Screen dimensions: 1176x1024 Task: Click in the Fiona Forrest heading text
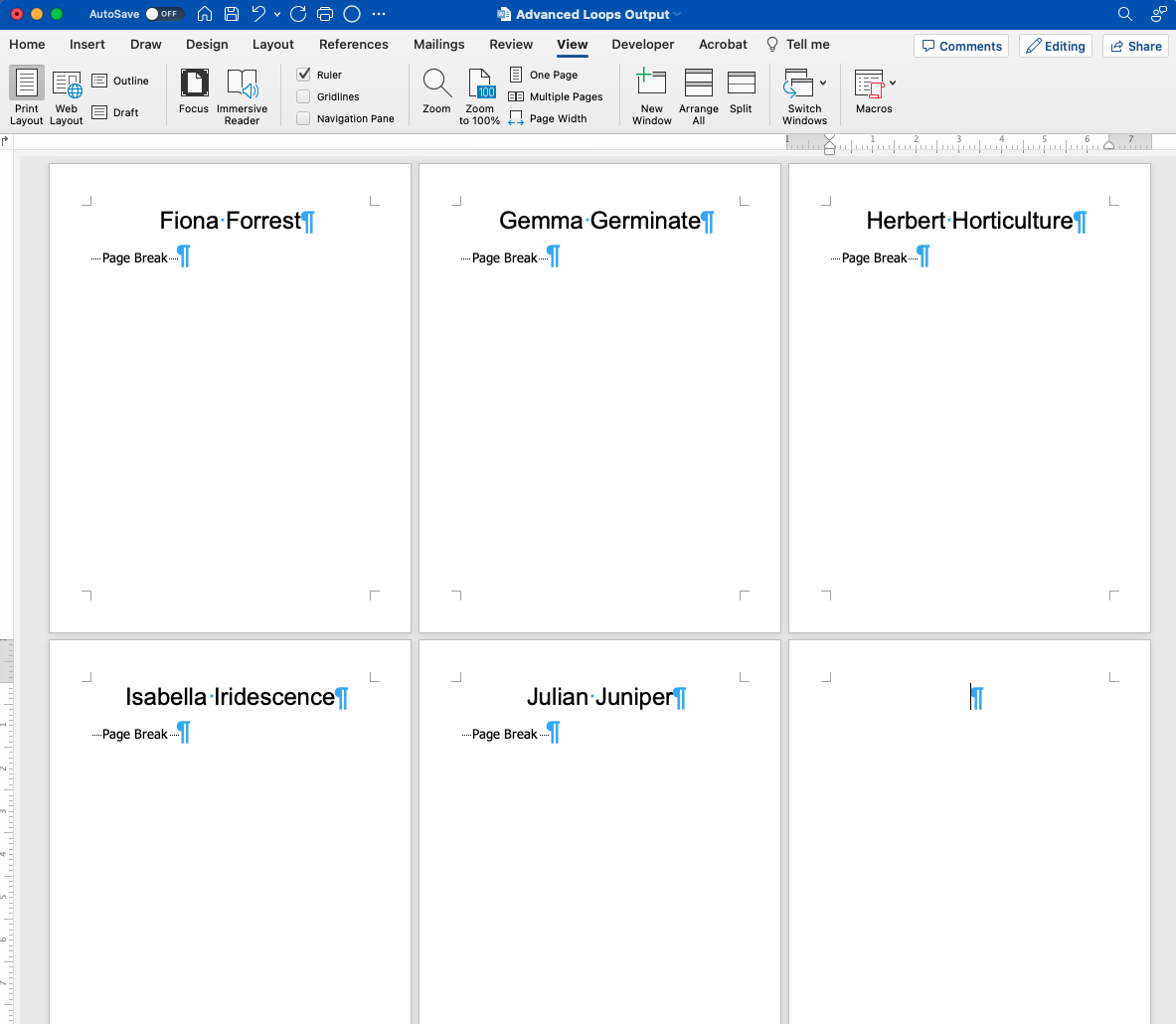coord(230,221)
